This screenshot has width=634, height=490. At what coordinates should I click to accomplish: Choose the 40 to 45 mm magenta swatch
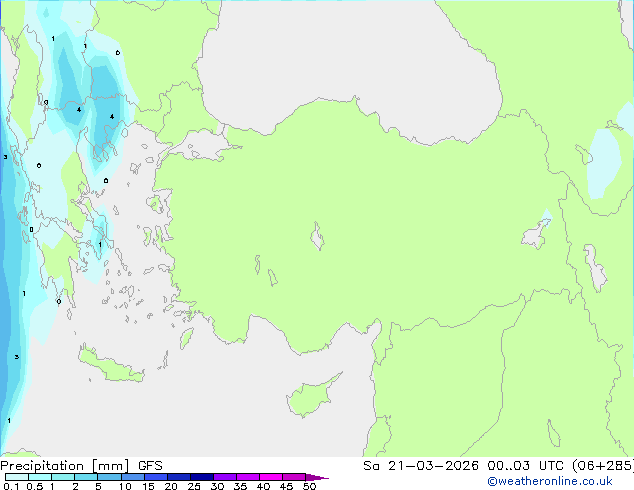pos(271,477)
